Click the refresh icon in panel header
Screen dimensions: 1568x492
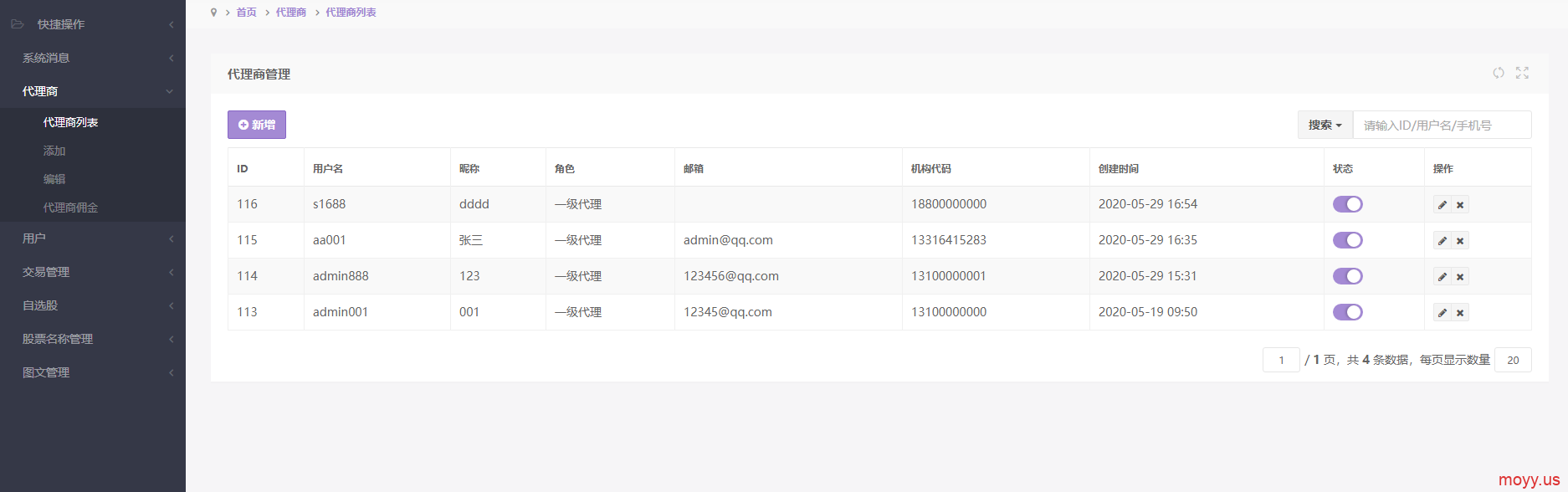(x=1498, y=74)
